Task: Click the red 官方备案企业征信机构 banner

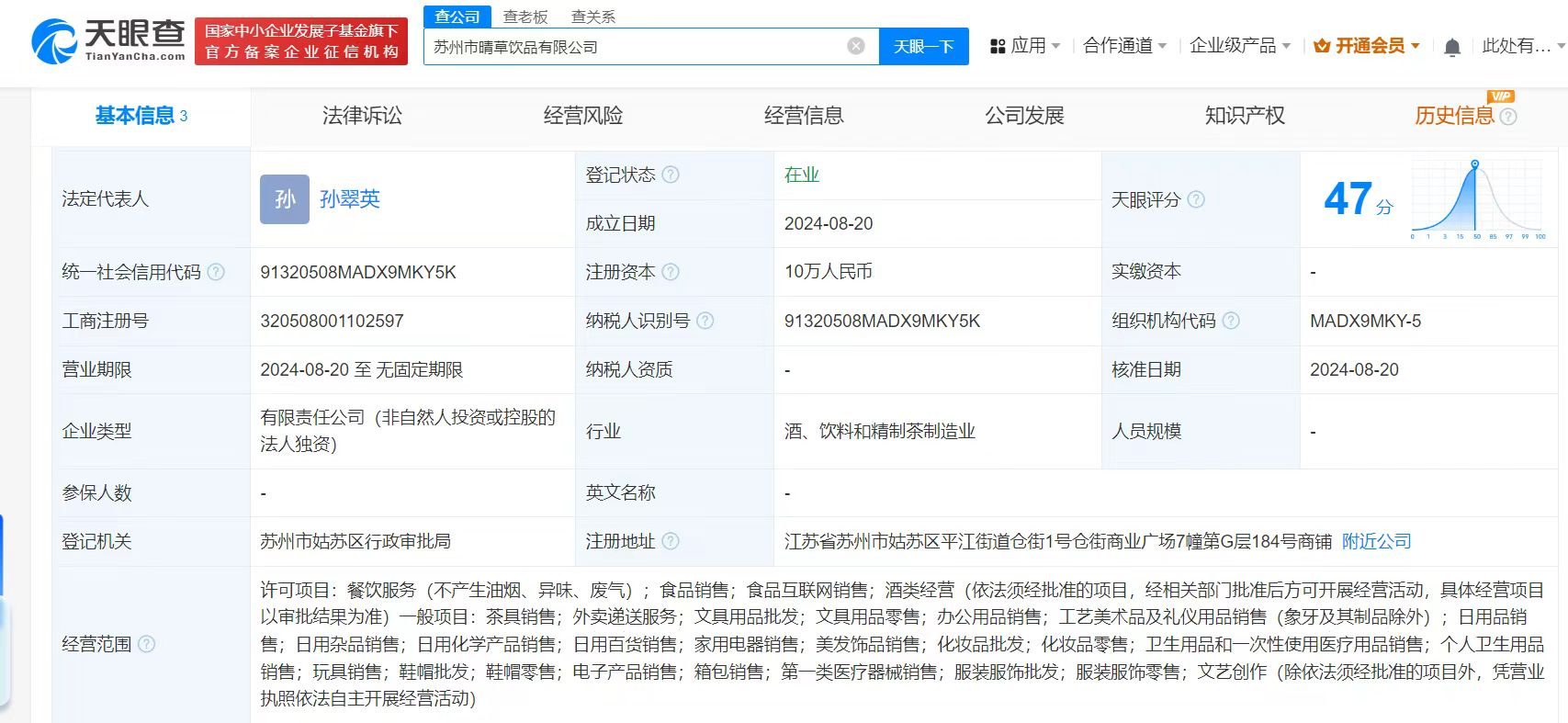Action: tap(301, 42)
